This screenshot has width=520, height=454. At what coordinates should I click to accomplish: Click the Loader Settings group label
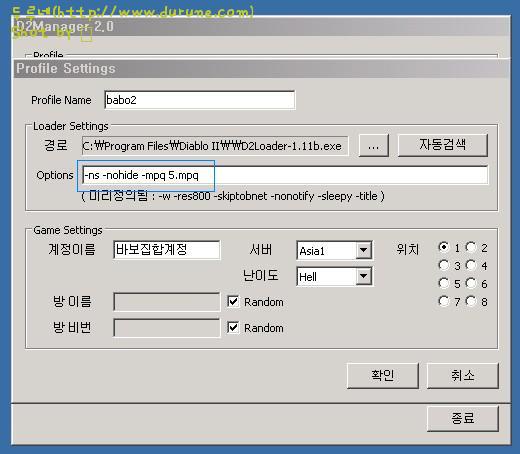point(71,126)
